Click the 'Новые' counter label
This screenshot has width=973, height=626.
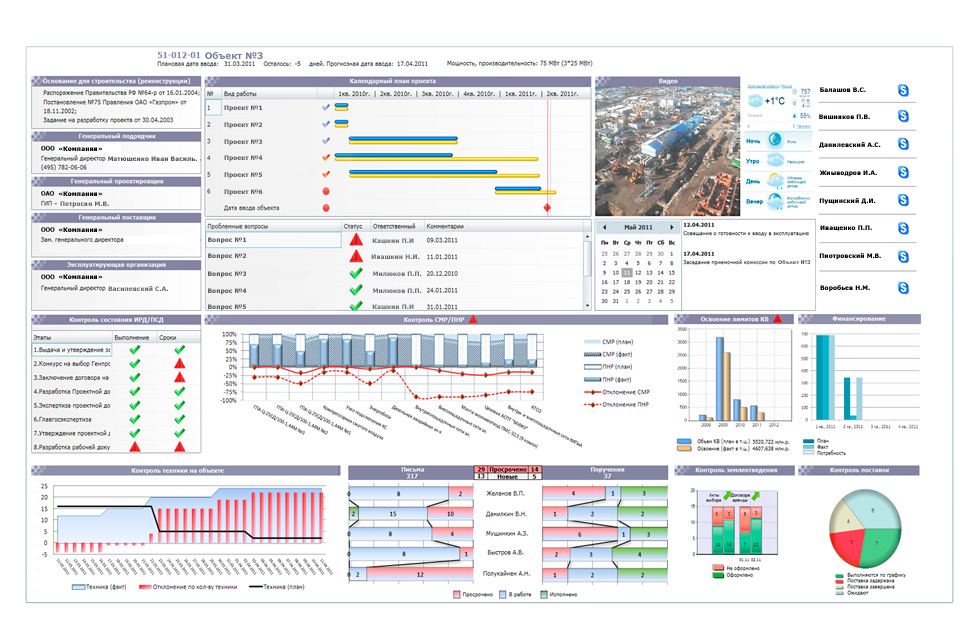tap(508, 476)
